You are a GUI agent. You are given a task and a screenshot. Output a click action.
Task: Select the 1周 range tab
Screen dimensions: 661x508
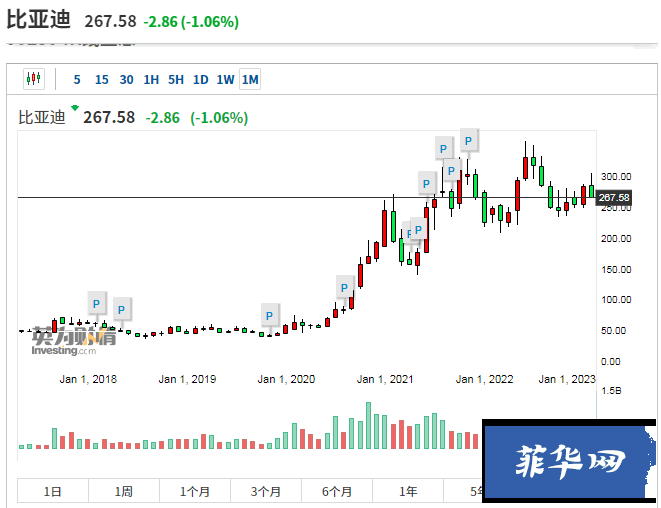pos(124,491)
